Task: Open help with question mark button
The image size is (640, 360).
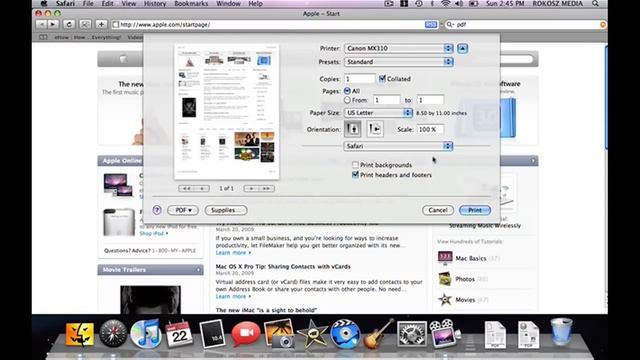Action: (157, 210)
